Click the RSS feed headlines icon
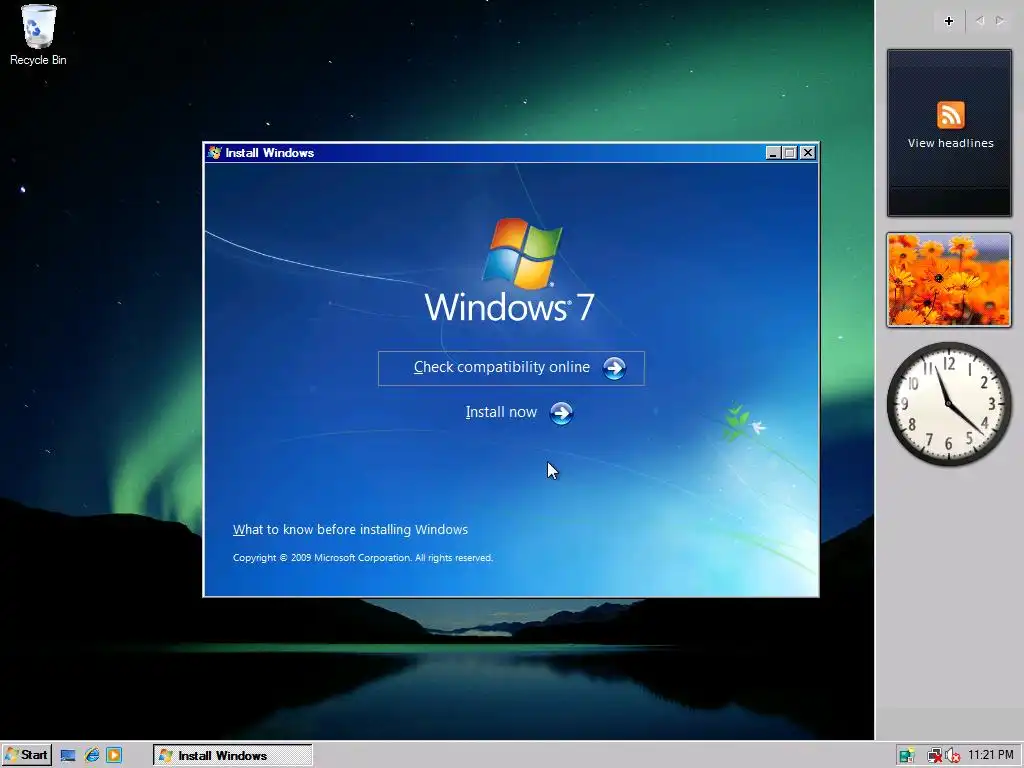The height and width of the screenshot is (768, 1024). click(x=950, y=115)
